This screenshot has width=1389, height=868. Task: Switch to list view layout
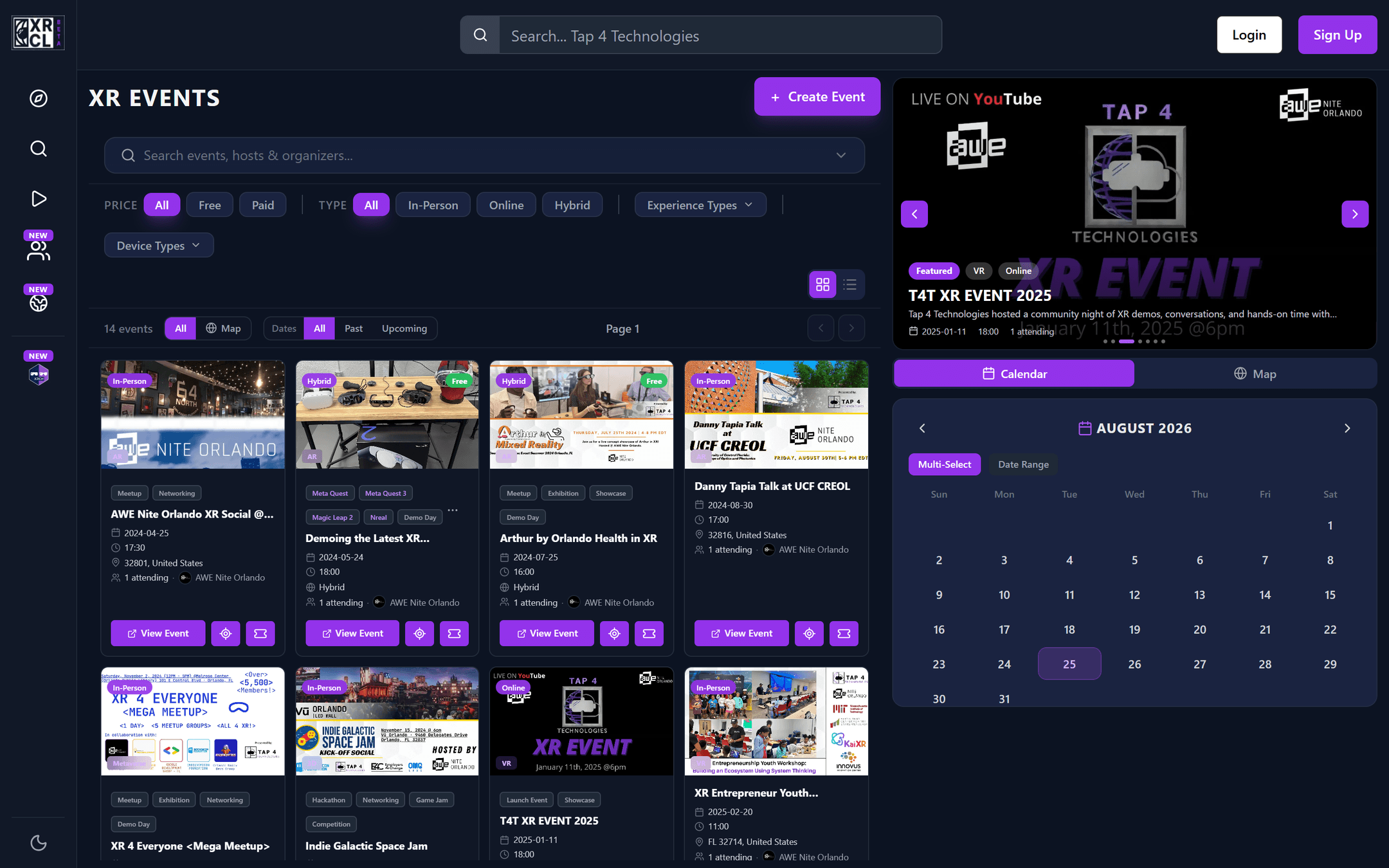click(850, 284)
